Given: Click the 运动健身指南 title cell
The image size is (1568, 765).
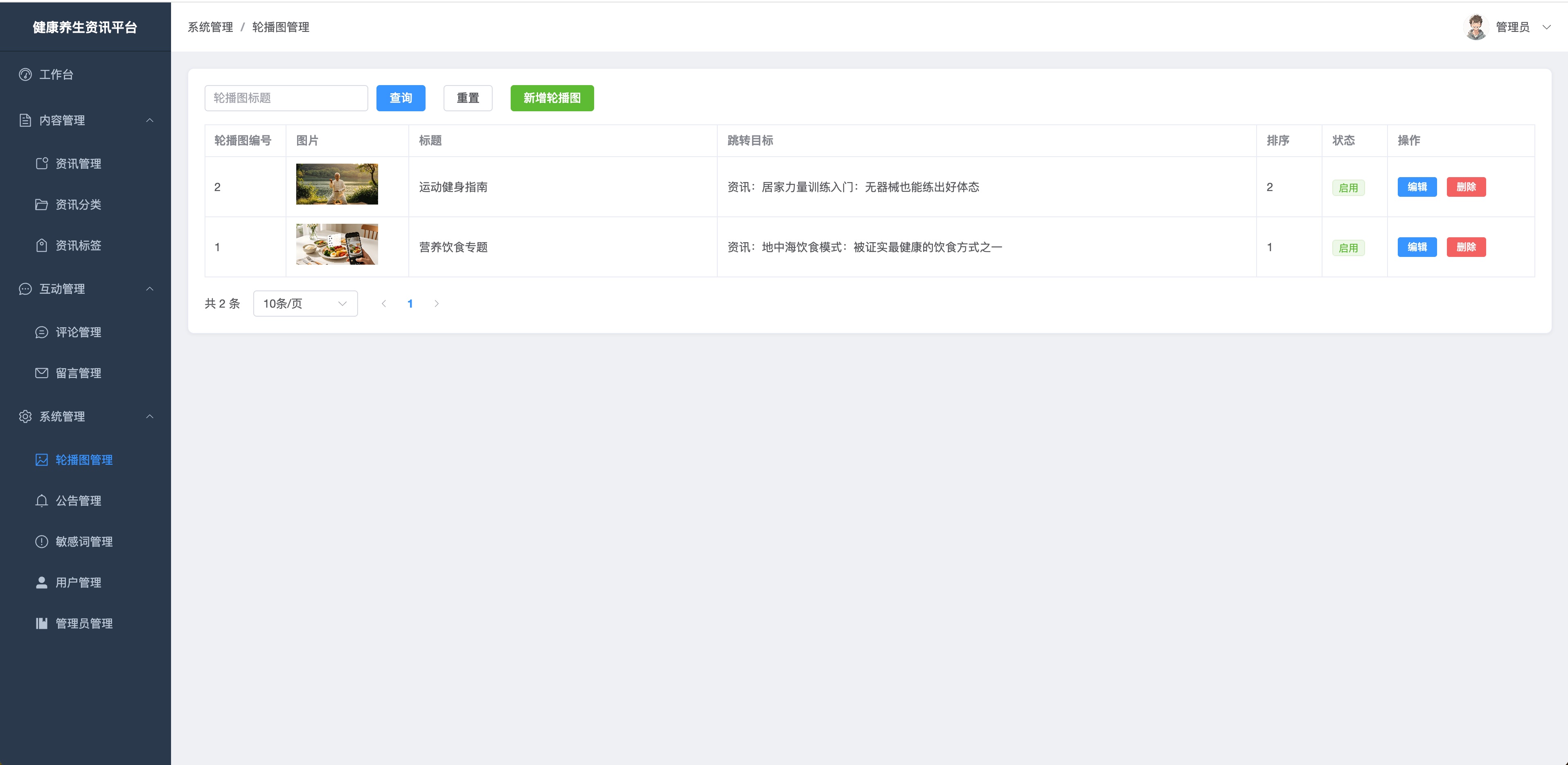Looking at the screenshot, I should (563, 187).
